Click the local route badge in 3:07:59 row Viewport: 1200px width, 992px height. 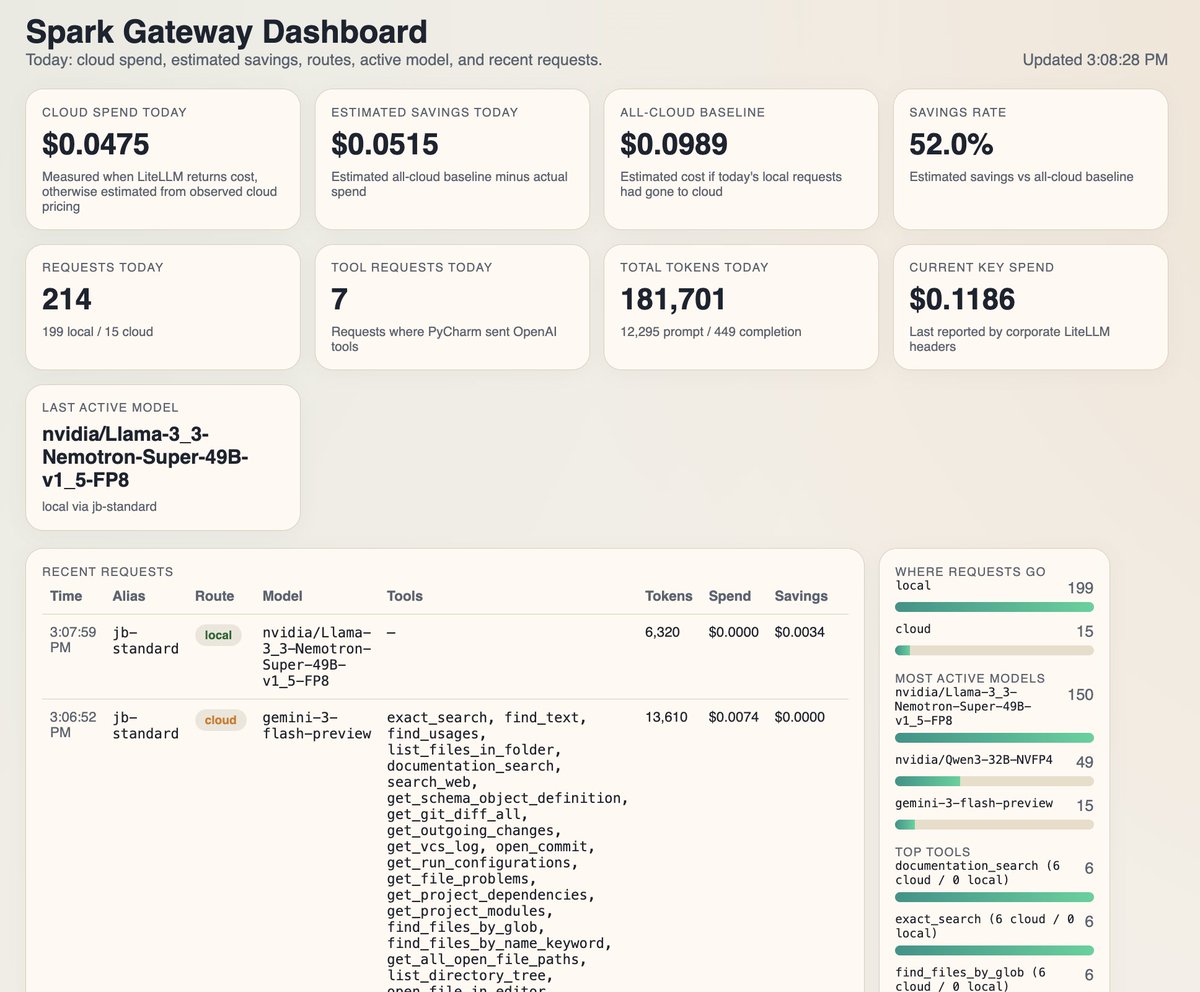[x=218, y=635]
